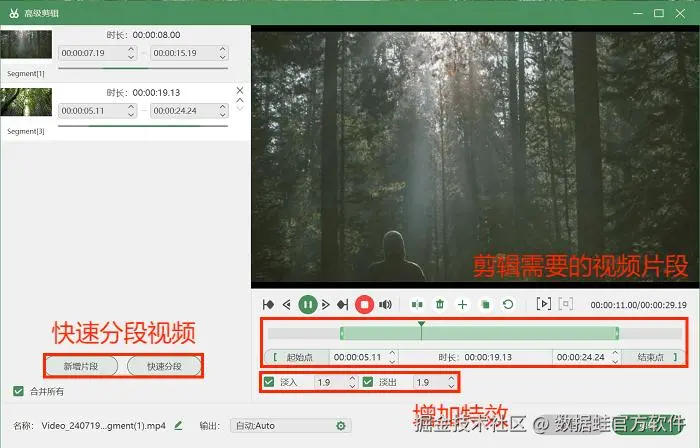Image resolution: width=700 pixels, height=448 pixels.
Task: Increase Segment[3] start time in list
Action: 131,107
